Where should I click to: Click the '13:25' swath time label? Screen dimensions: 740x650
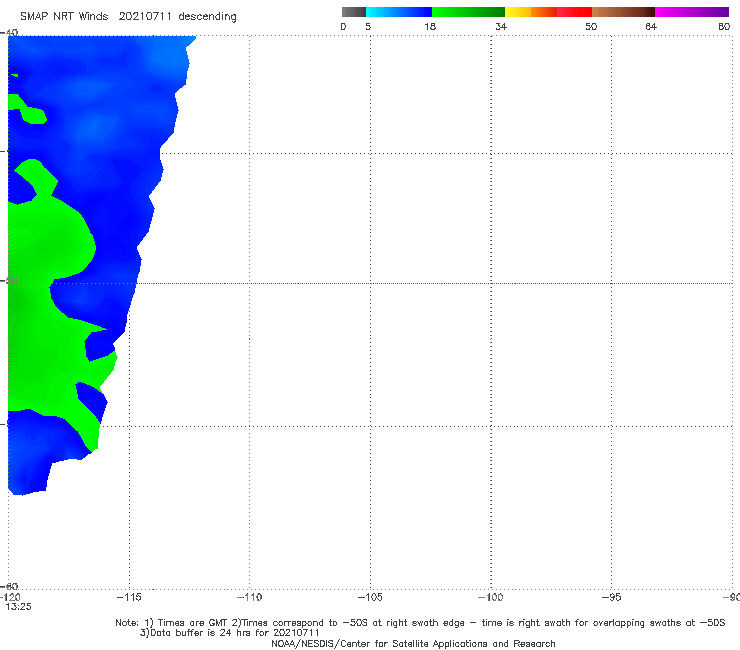18,607
